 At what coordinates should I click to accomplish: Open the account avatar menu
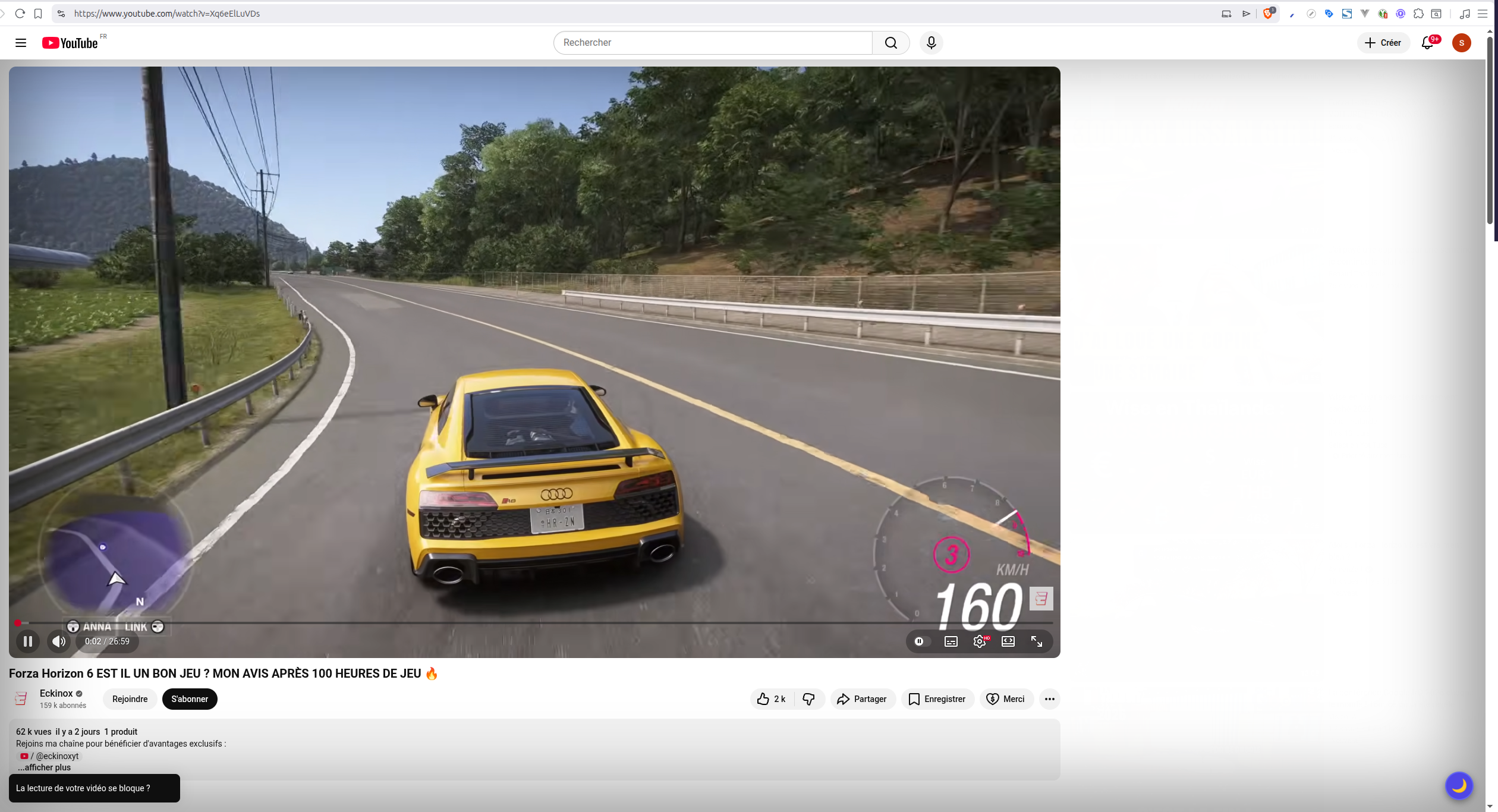pos(1461,43)
